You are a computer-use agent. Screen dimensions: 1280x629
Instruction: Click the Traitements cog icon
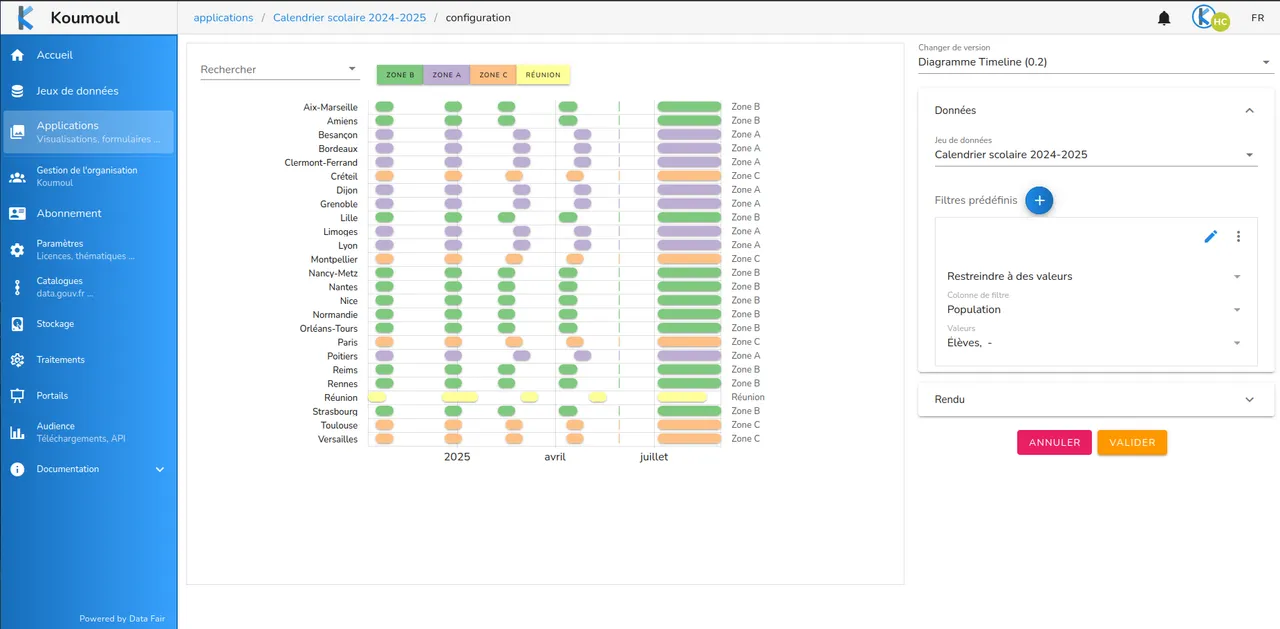click(17, 360)
